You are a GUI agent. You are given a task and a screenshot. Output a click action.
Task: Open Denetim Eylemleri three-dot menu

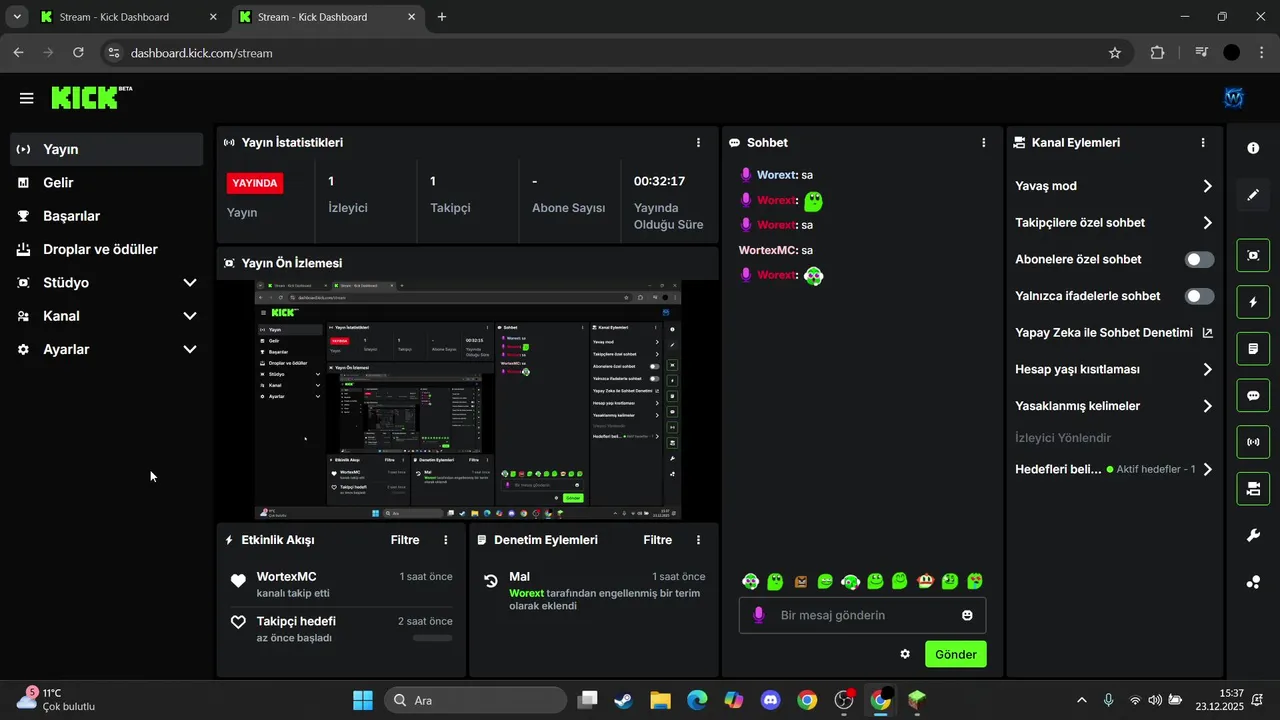[698, 540]
